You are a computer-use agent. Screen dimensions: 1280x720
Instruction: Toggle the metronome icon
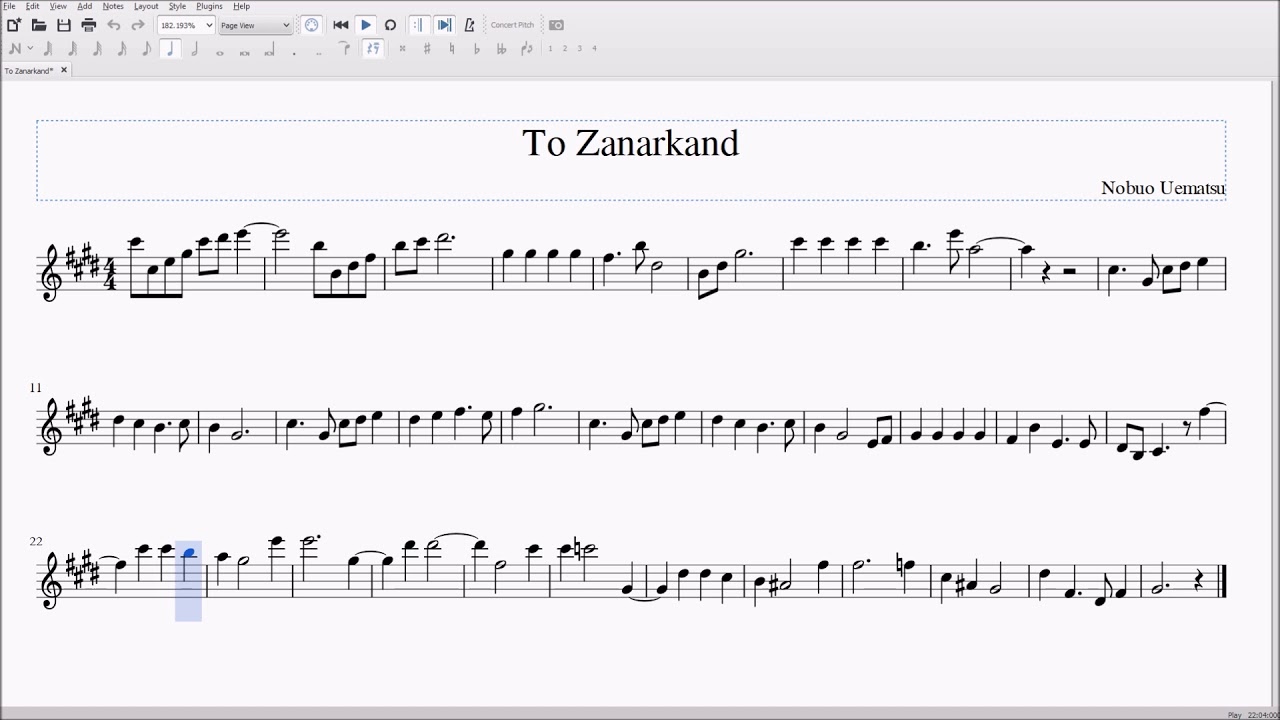469,25
